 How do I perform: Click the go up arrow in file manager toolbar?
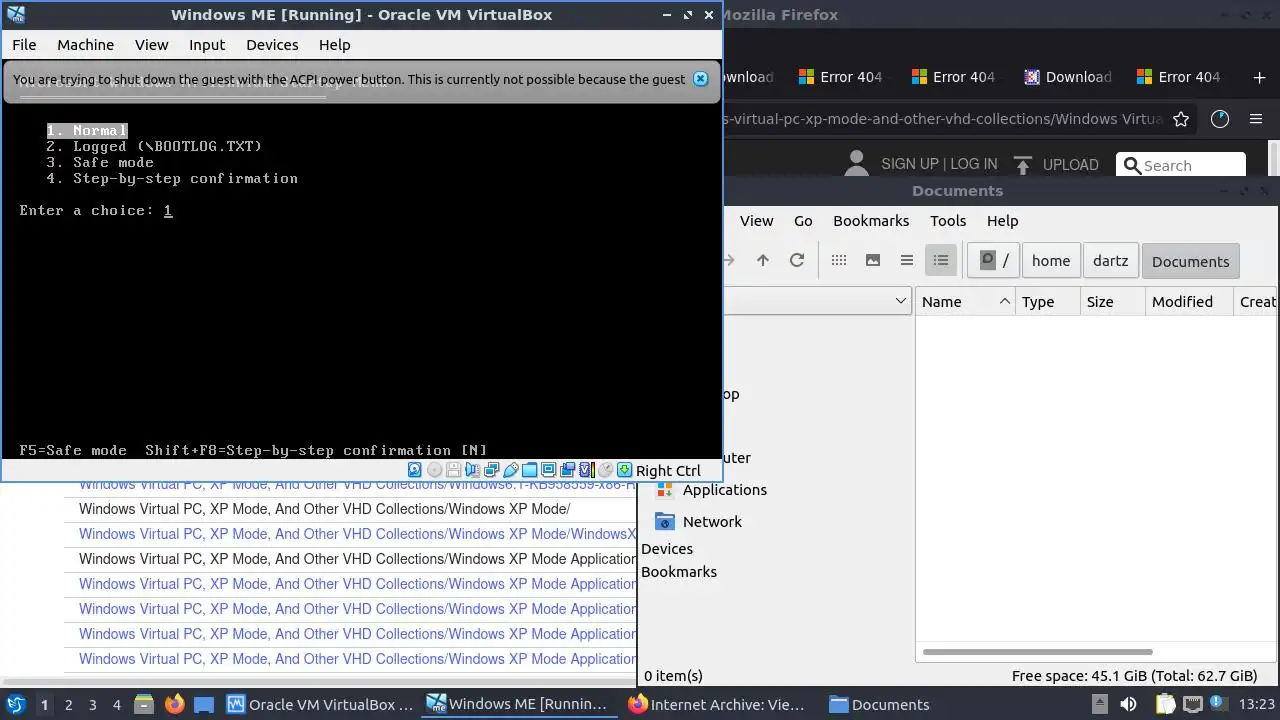tap(763, 260)
